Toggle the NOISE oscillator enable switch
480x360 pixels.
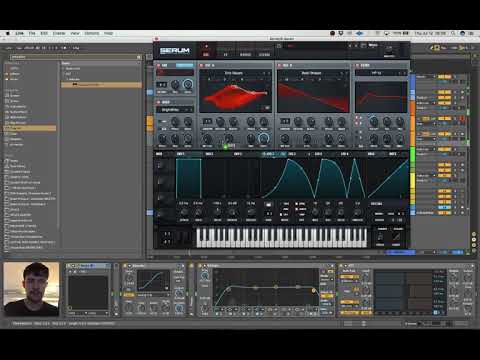pyautogui.click(x=159, y=102)
